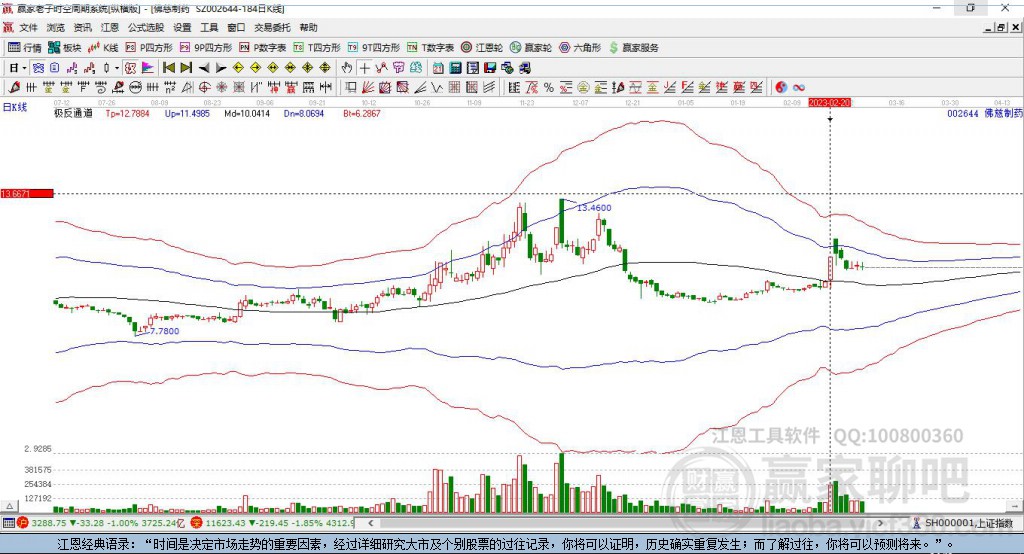Open the T四方形 tool
Viewport: 1024px width, 554px height.
[317, 48]
